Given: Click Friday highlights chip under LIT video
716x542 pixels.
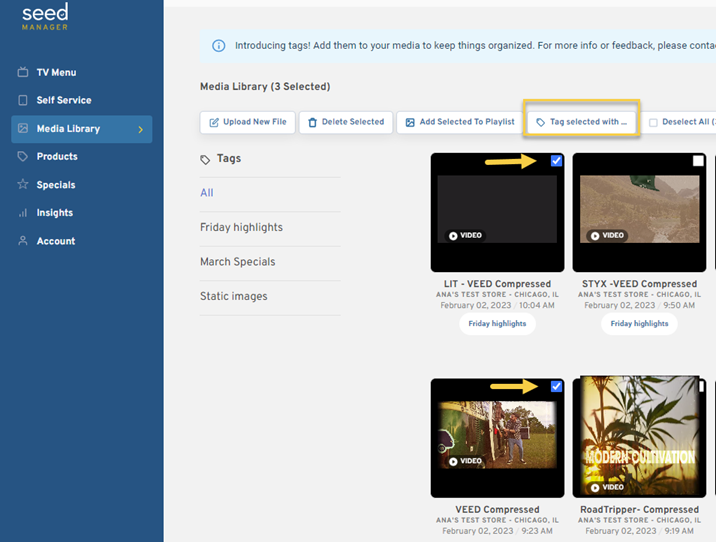Looking at the screenshot, I should pos(497,324).
